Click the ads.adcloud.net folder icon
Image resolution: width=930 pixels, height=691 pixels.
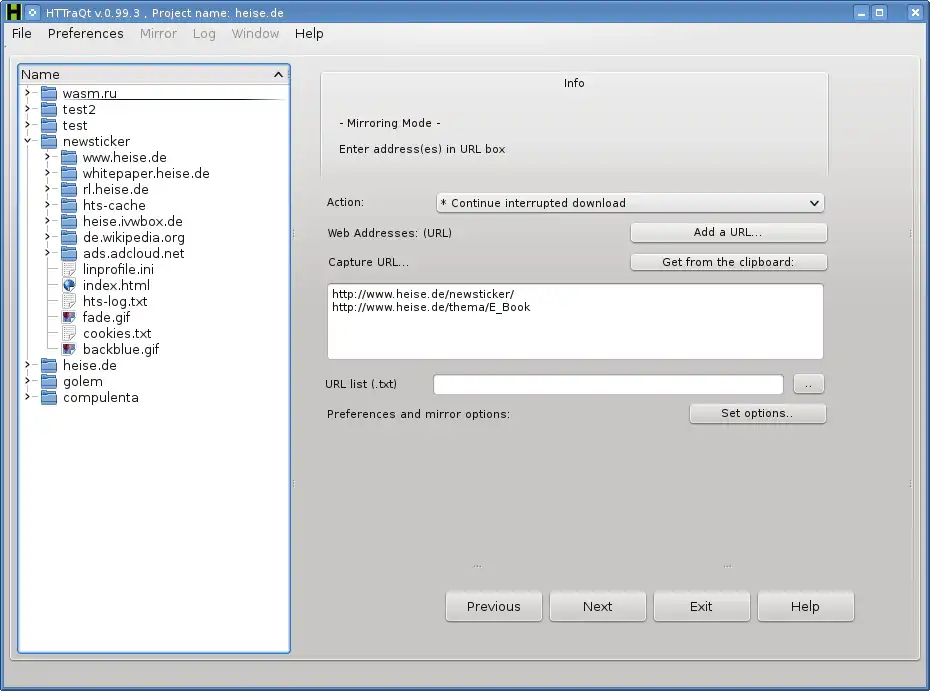click(x=69, y=253)
